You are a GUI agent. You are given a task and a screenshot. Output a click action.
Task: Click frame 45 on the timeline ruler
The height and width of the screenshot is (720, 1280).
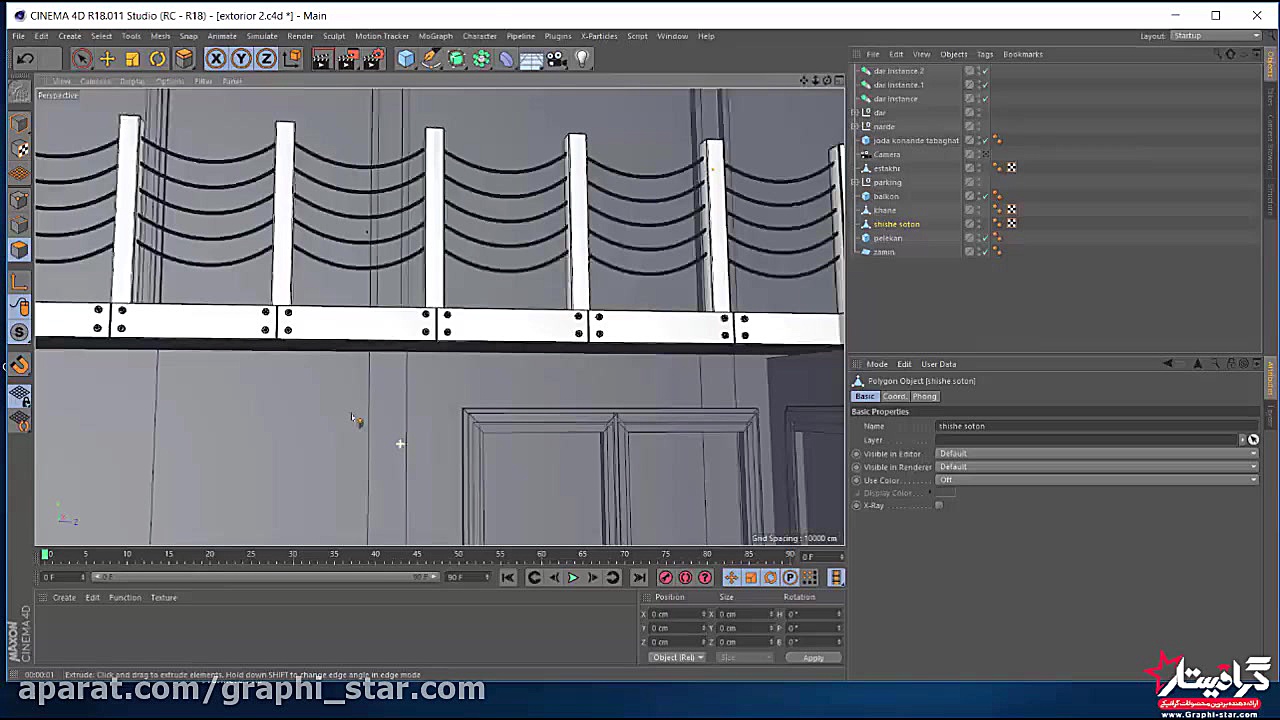[417, 554]
